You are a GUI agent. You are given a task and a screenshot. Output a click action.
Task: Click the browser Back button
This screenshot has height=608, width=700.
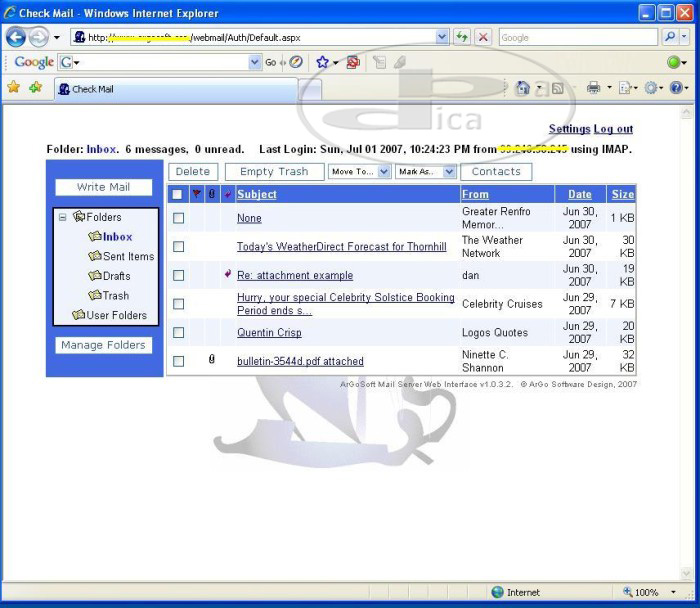point(16,37)
